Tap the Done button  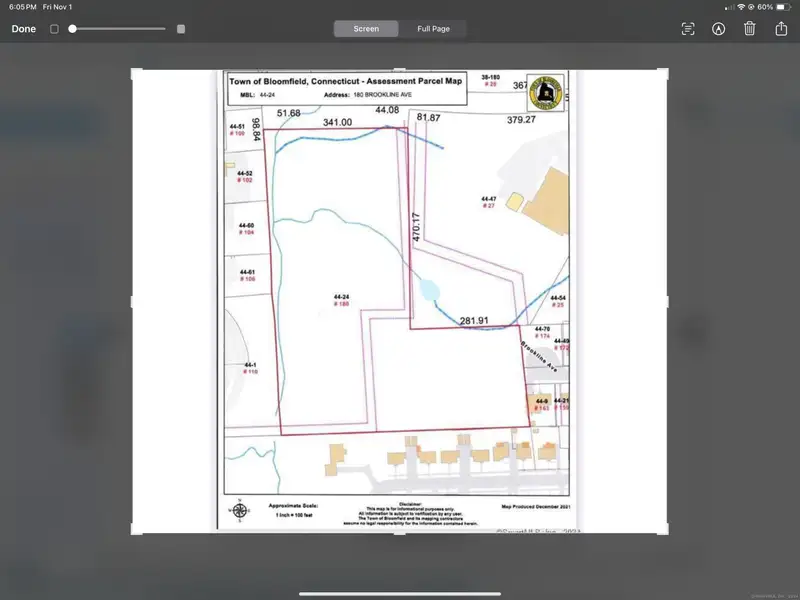pyautogui.click(x=24, y=29)
